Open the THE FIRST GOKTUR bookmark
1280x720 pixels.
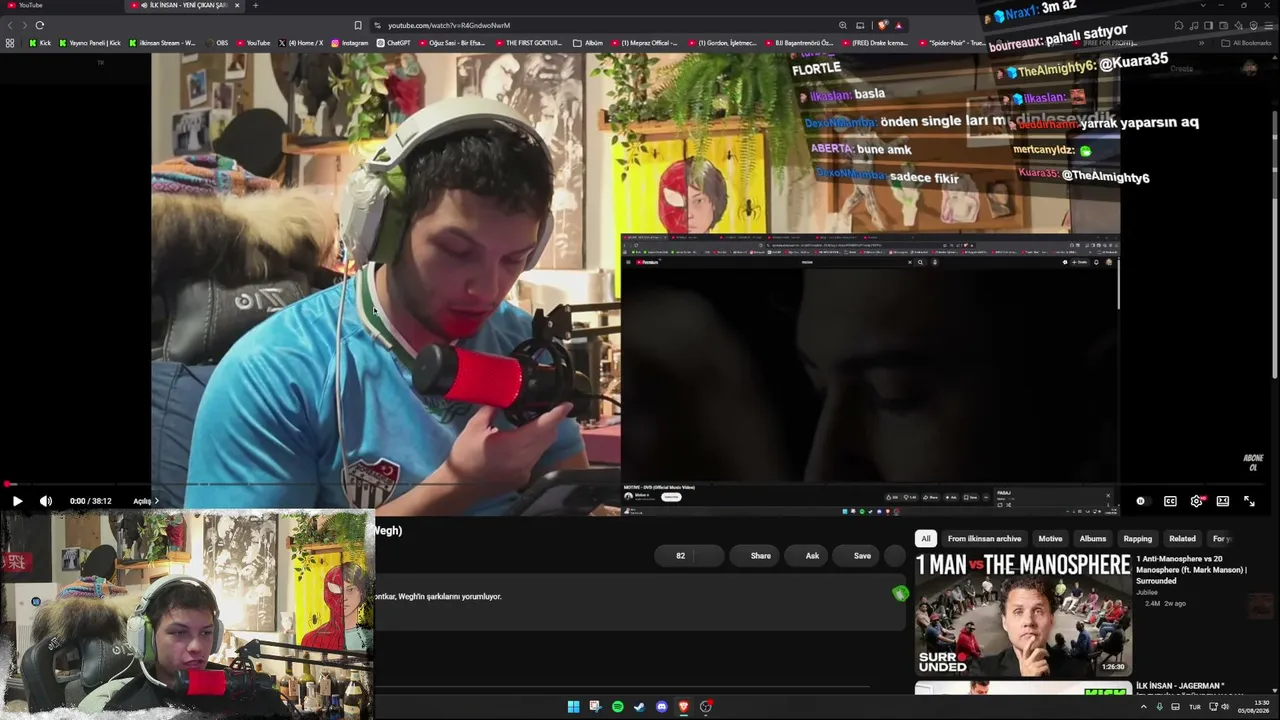pos(528,43)
